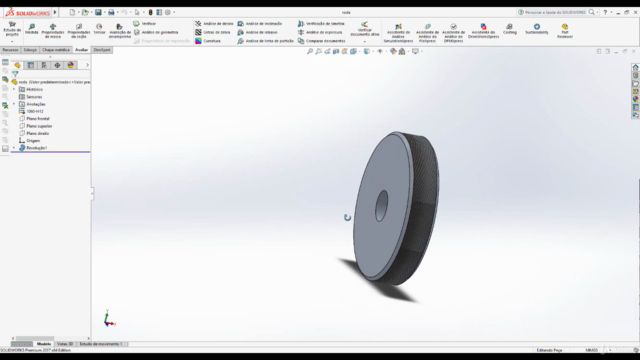This screenshot has height=360, width=640.
Task: Click the Medida measure tool
Action: click(31, 29)
